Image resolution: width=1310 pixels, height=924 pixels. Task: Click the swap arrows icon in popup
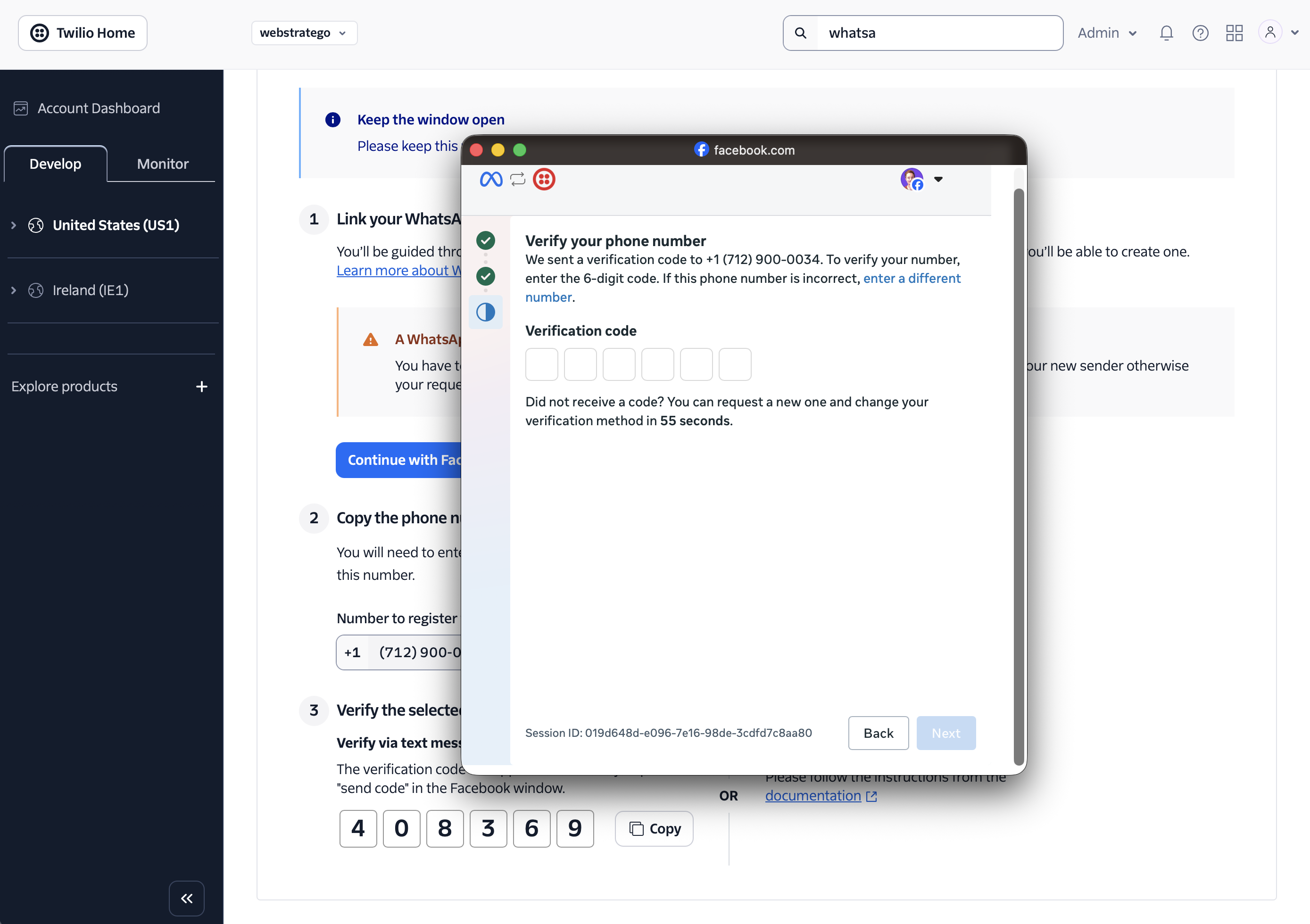(x=517, y=180)
